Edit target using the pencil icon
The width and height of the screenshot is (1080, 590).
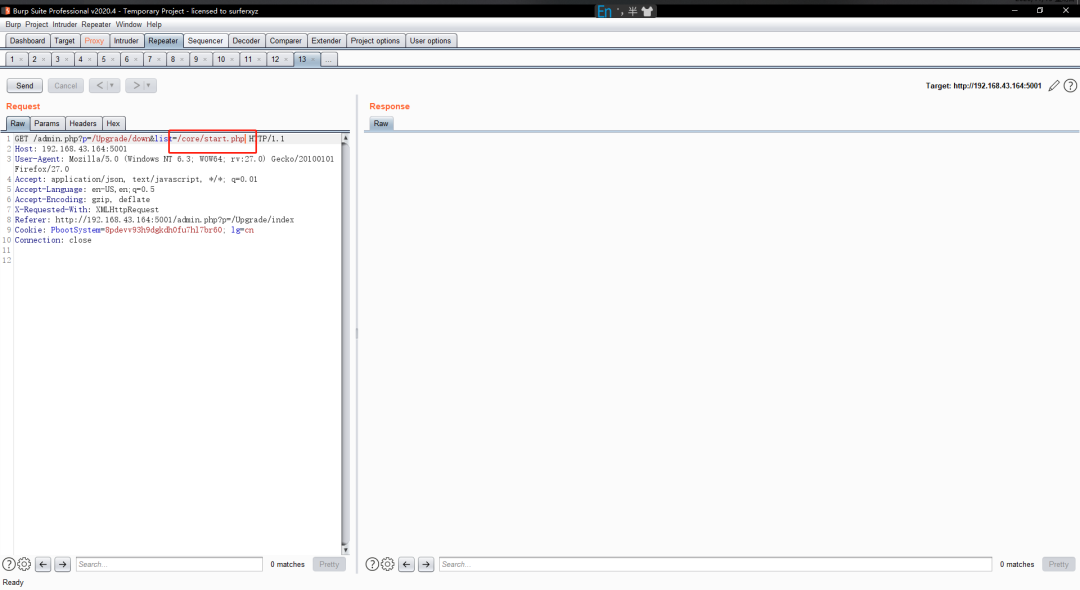click(1054, 85)
